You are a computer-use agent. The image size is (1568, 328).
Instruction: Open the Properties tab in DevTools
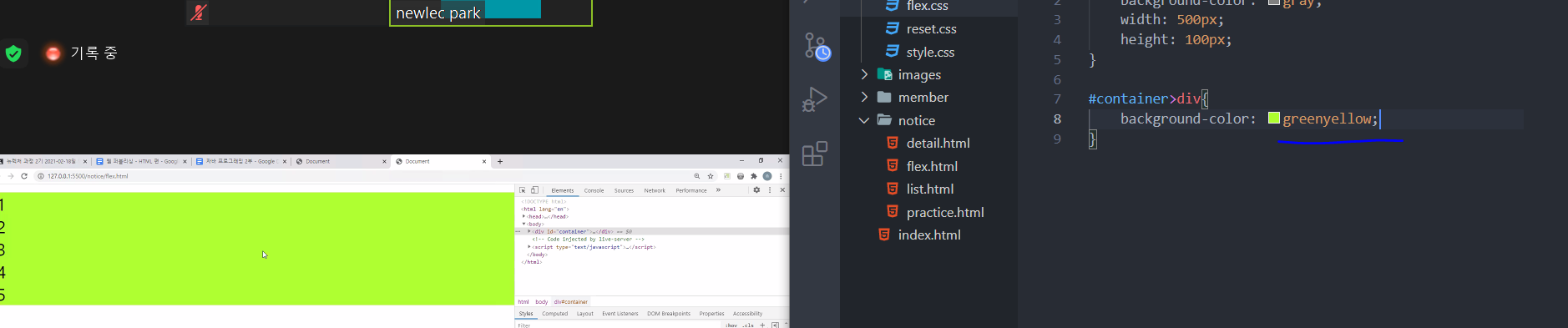(x=711, y=314)
